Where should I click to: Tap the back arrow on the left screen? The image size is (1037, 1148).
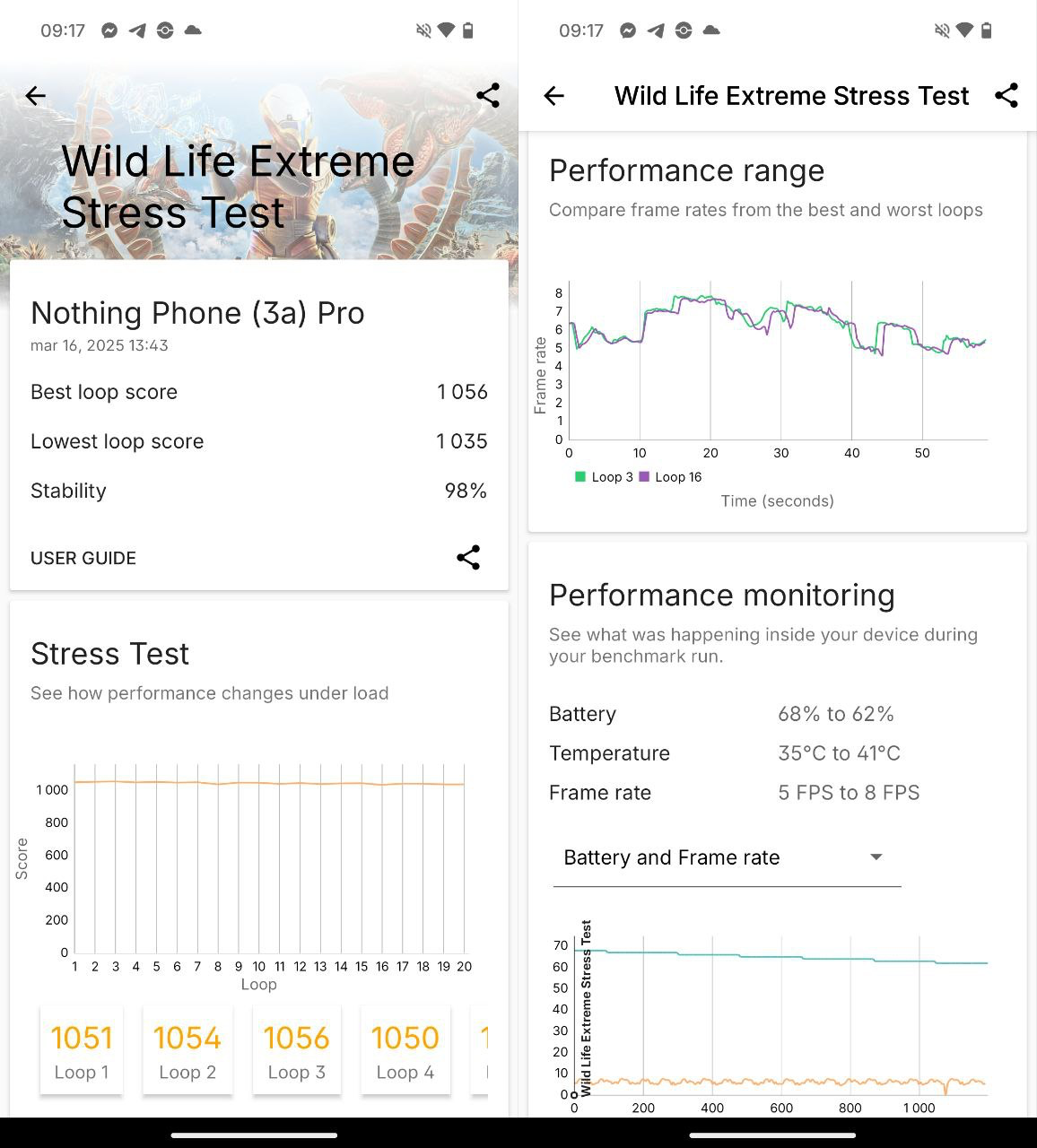(x=36, y=96)
